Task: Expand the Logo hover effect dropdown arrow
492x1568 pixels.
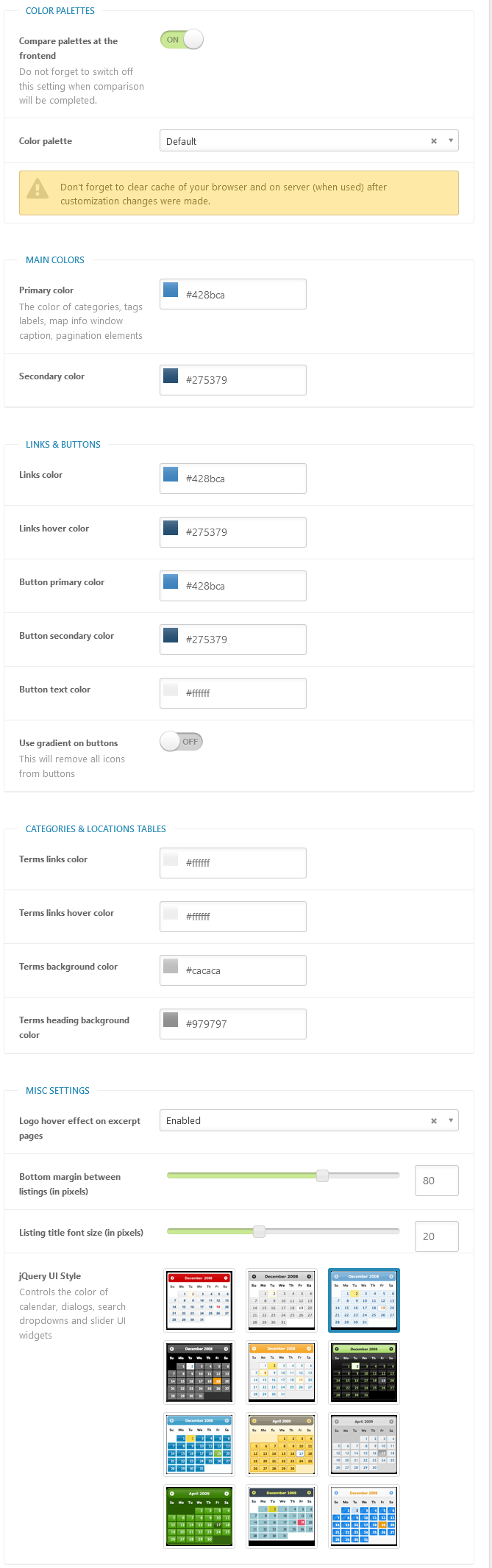Action: pos(451,1120)
